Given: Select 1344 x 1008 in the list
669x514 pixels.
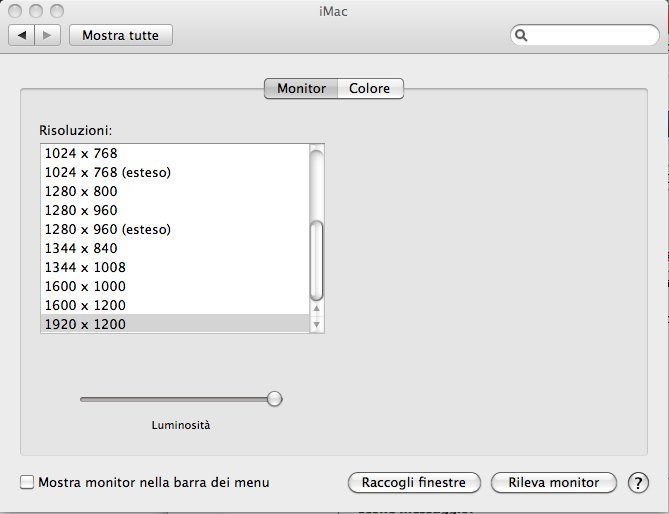Looking at the screenshot, I should pyautogui.click(x=85, y=267).
